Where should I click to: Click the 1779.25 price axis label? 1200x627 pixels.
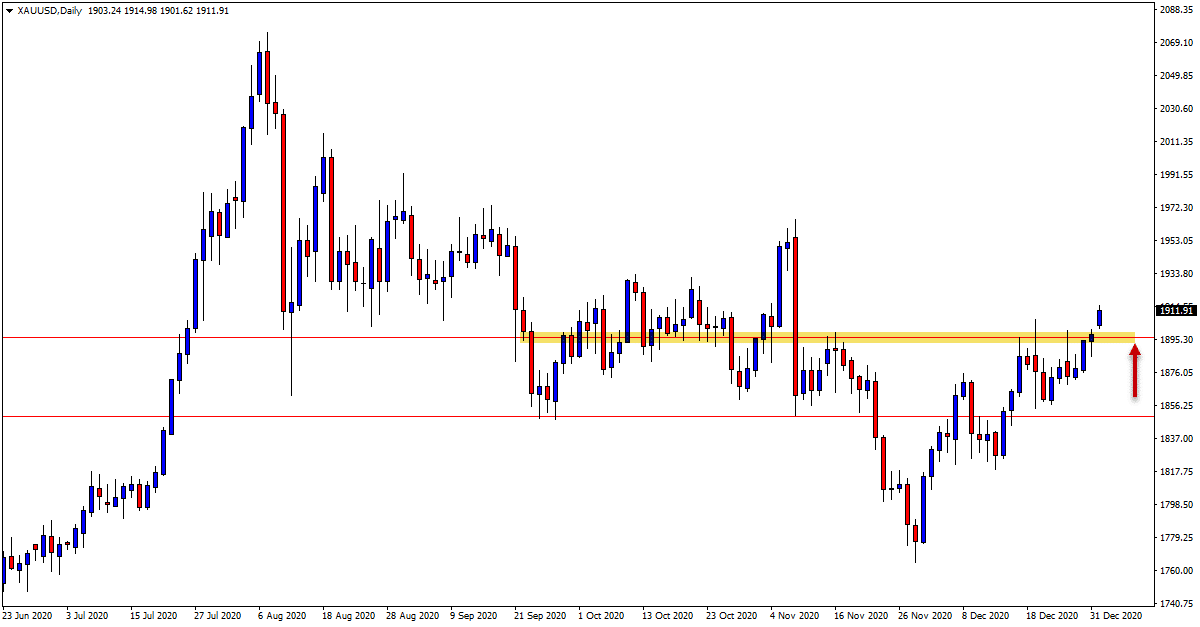coord(1176,538)
